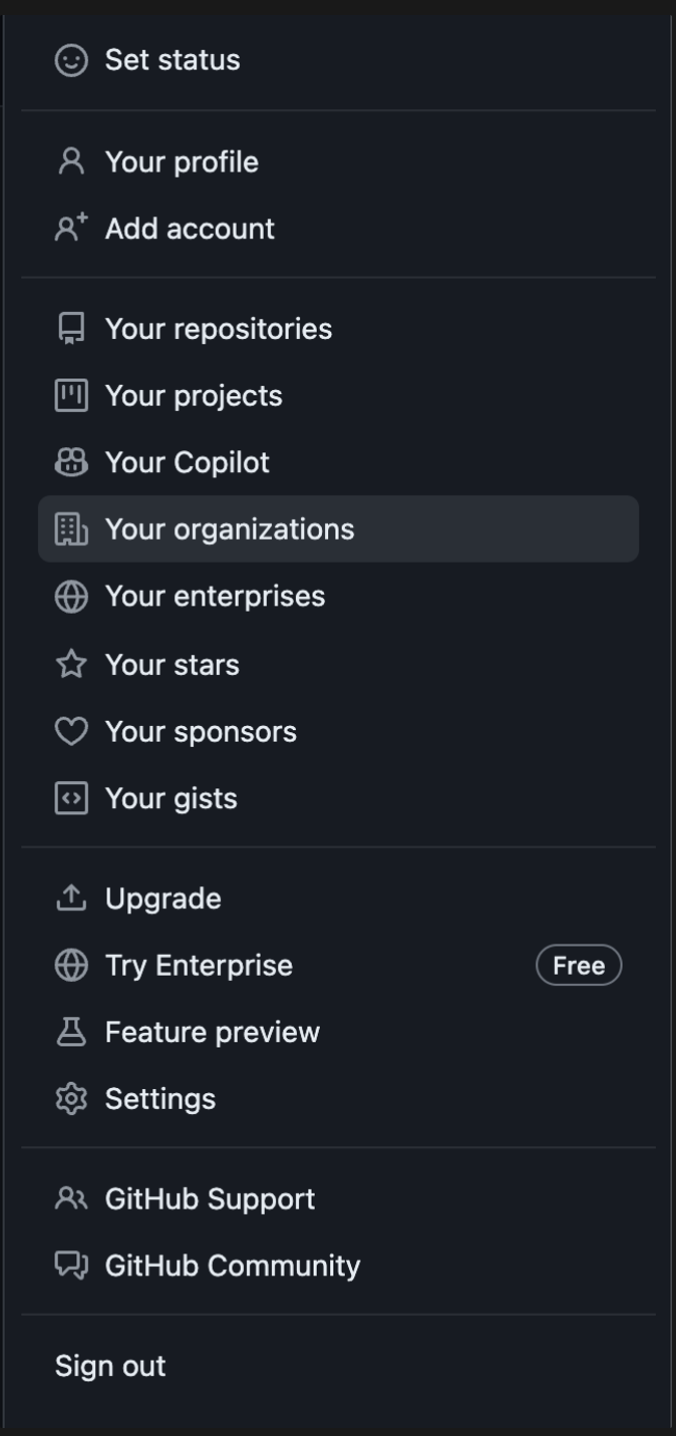Click the Copilot icon in the menu

[71, 463]
